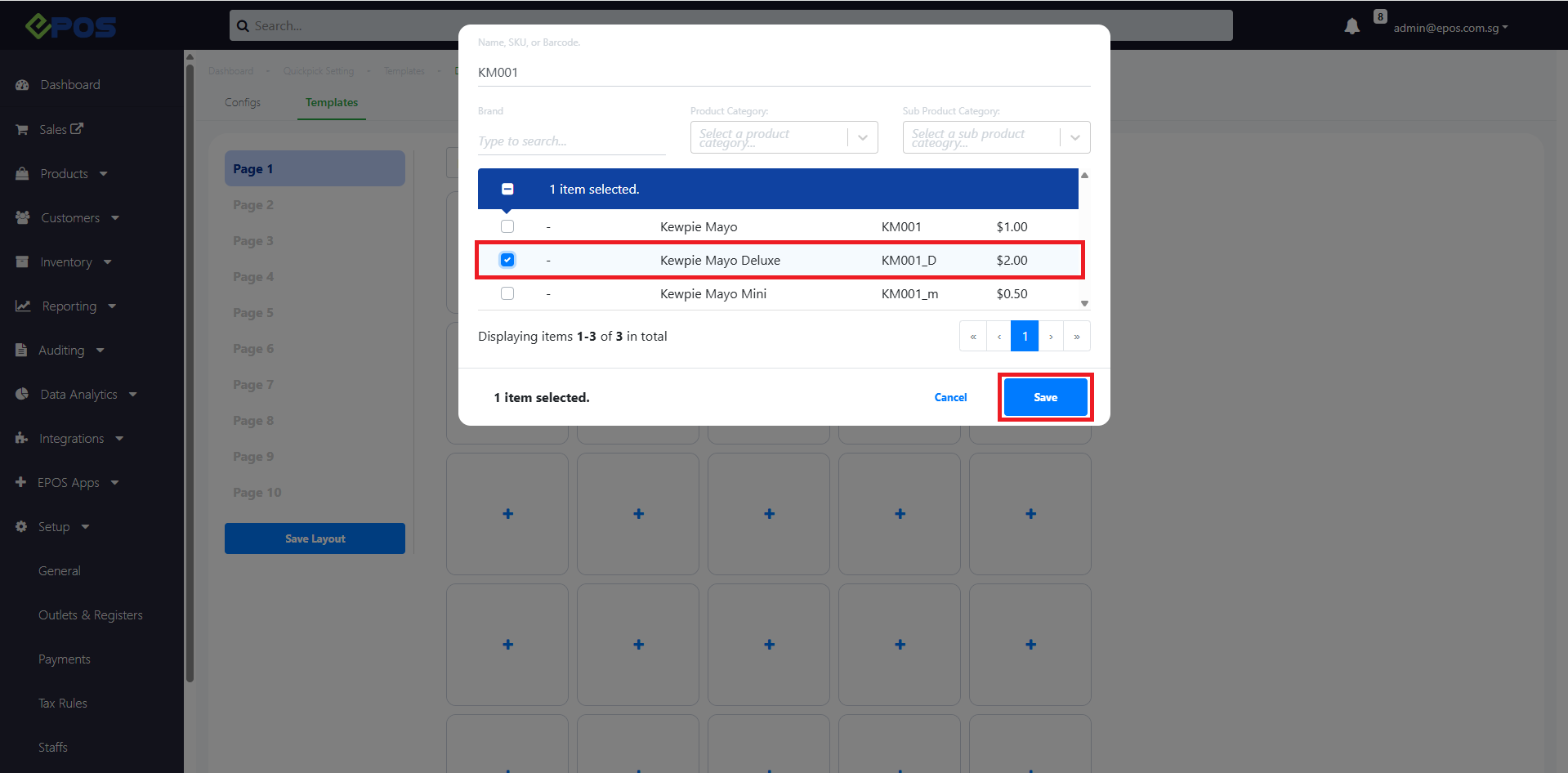
Task: Click the product list scrollbar down arrow
Action: 1084,303
